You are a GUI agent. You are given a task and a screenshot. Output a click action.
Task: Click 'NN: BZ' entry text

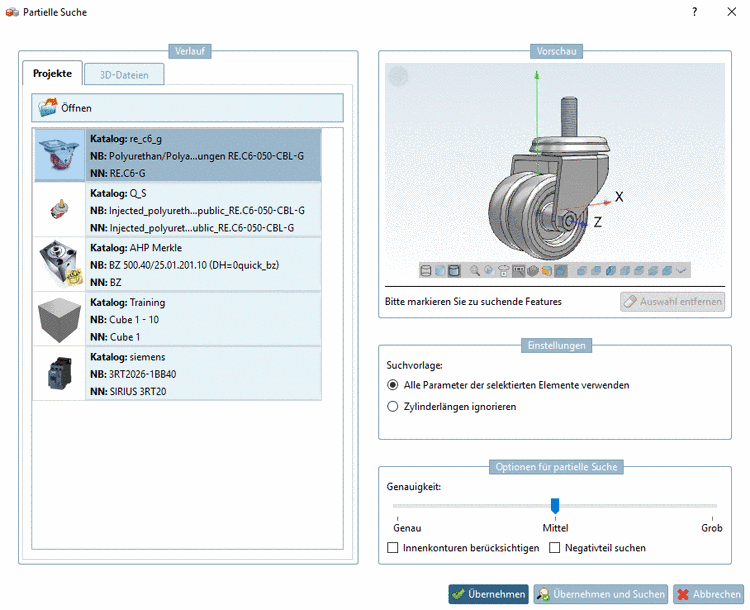click(106, 282)
